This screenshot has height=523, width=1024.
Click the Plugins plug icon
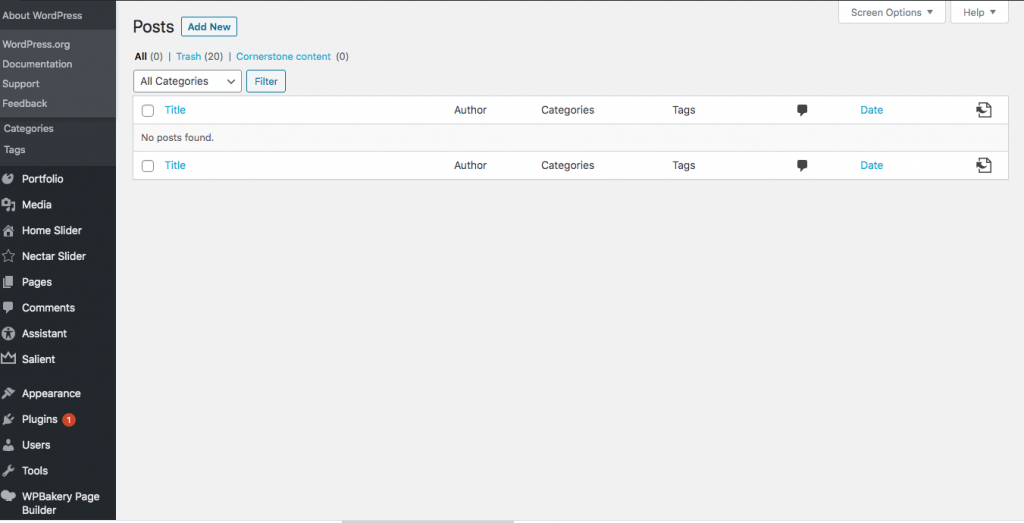pyautogui.click(x=8, y=419)
